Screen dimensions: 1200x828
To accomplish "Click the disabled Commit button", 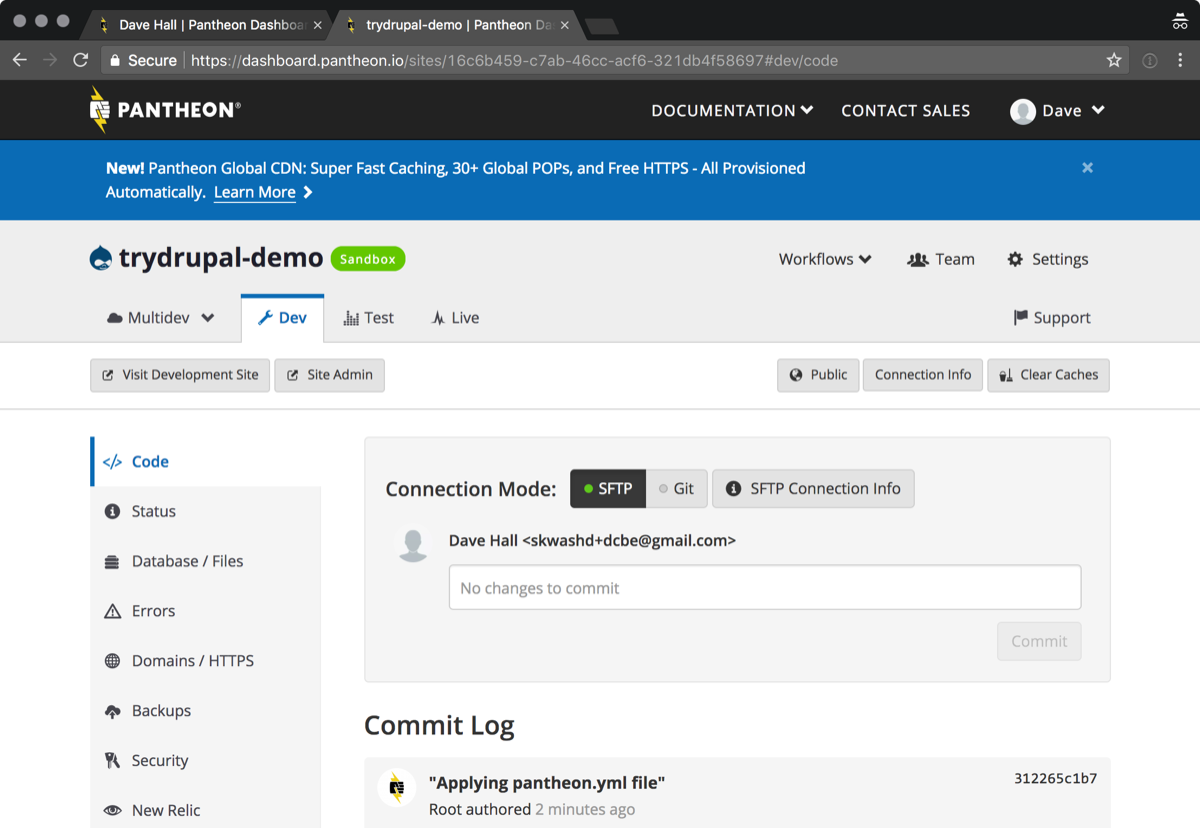I will click(1039, 641).
